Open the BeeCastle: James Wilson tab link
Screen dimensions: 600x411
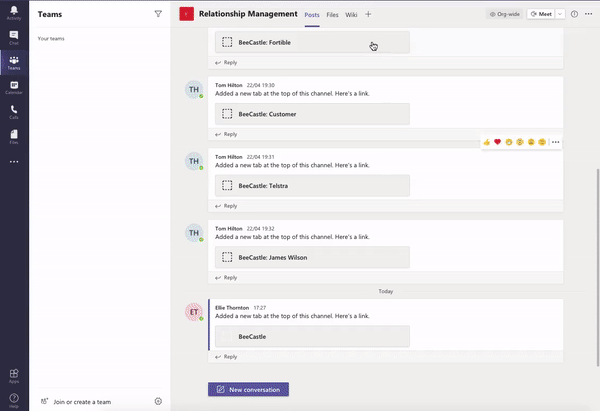click(x=312, y=257)
